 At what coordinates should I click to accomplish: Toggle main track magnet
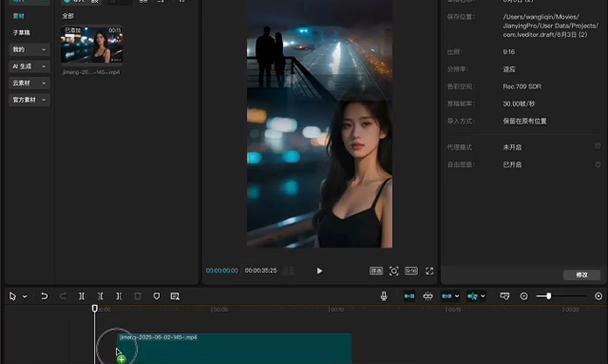(409, 296)
